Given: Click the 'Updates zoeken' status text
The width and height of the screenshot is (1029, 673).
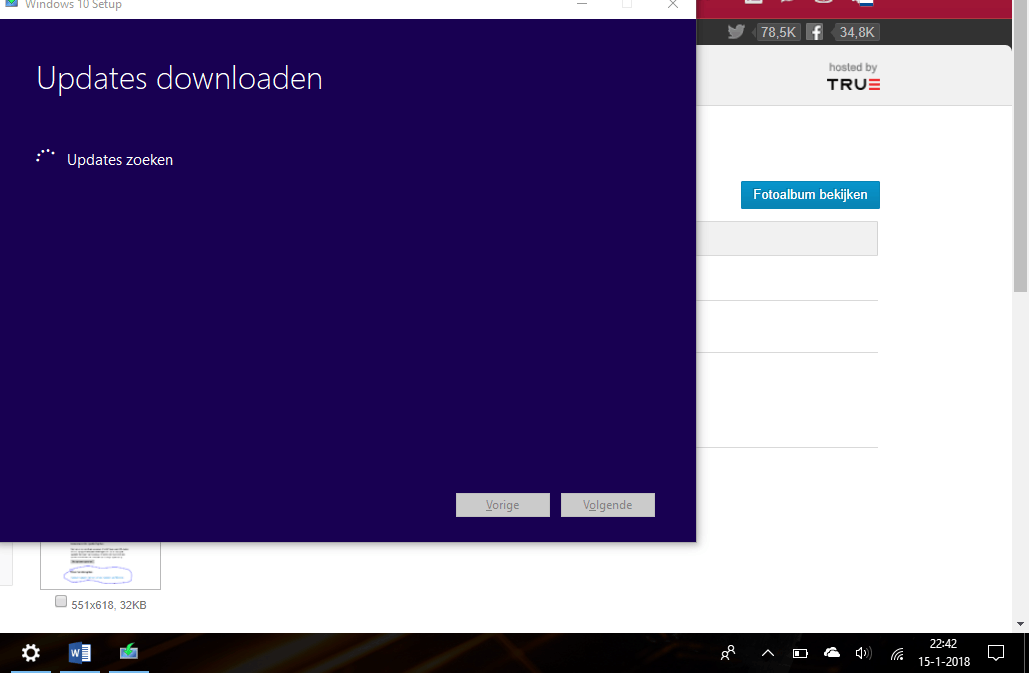Looking at the screenshot, I should [120, 160].
